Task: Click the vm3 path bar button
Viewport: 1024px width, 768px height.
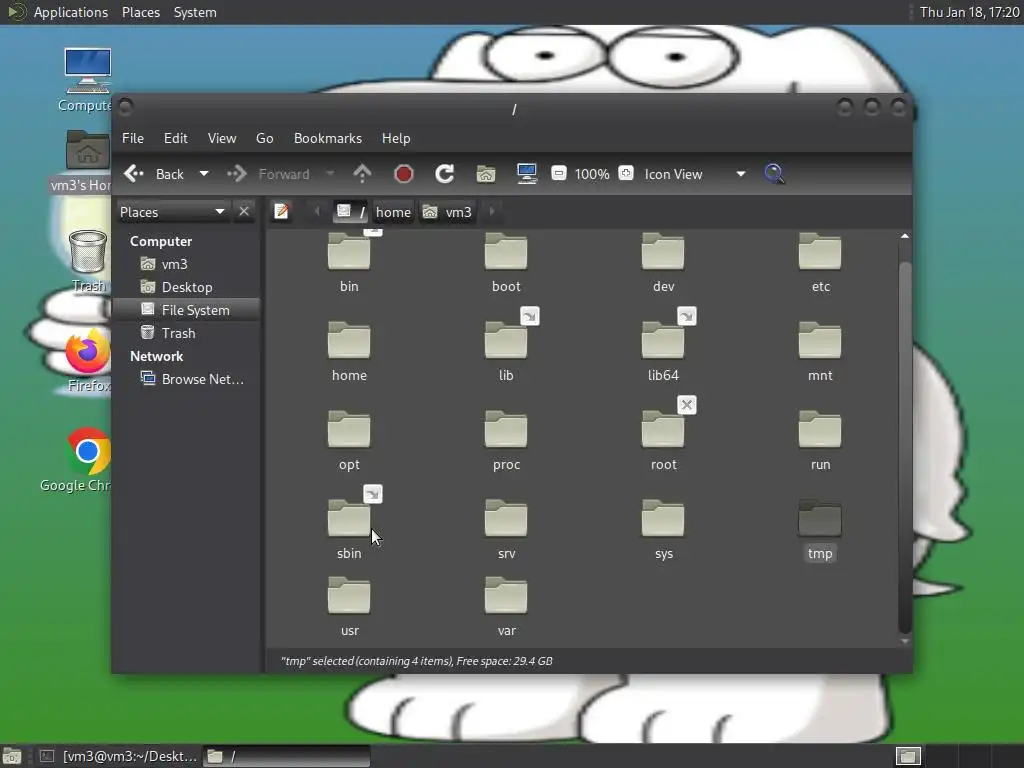Action: [x=447, y=212]
